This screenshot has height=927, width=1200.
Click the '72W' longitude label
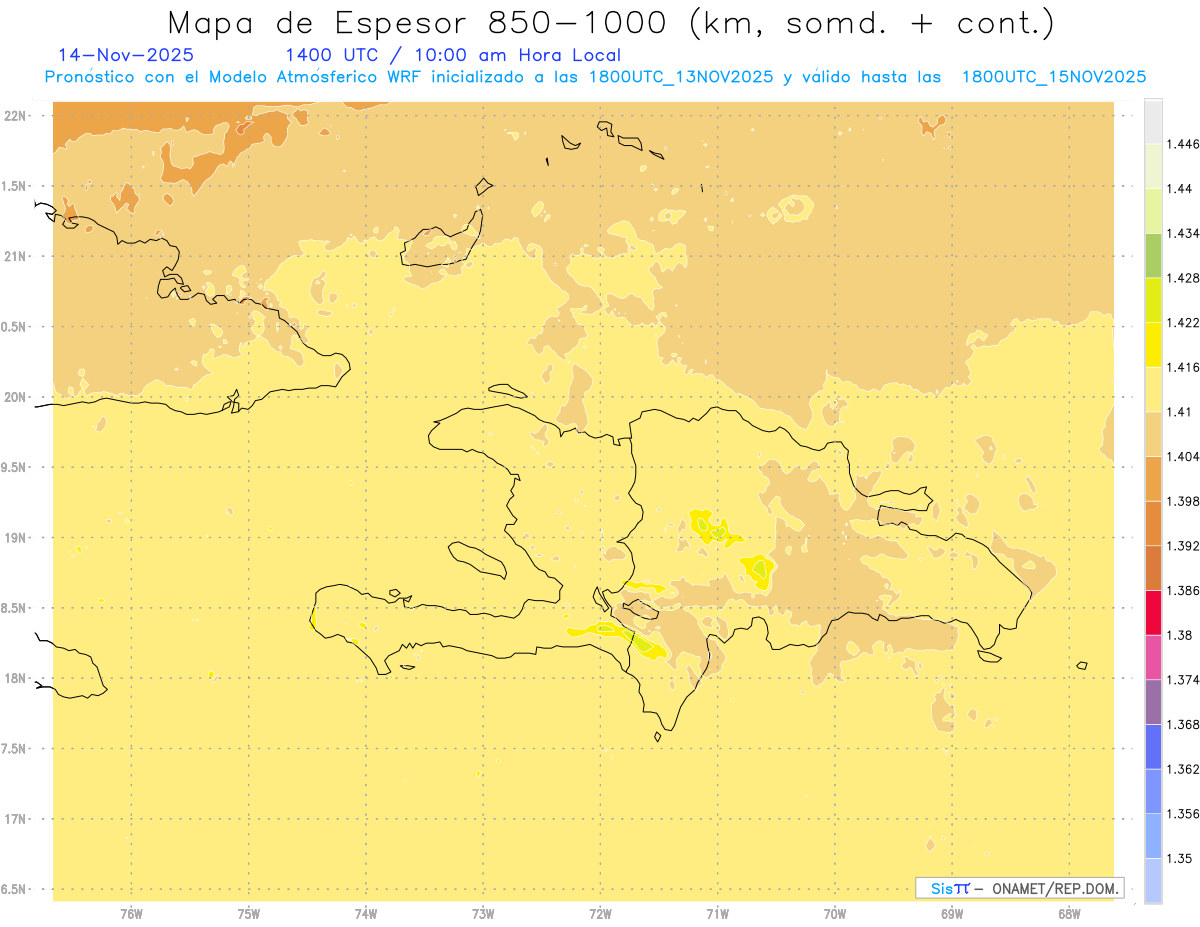(x=601, y=914)
